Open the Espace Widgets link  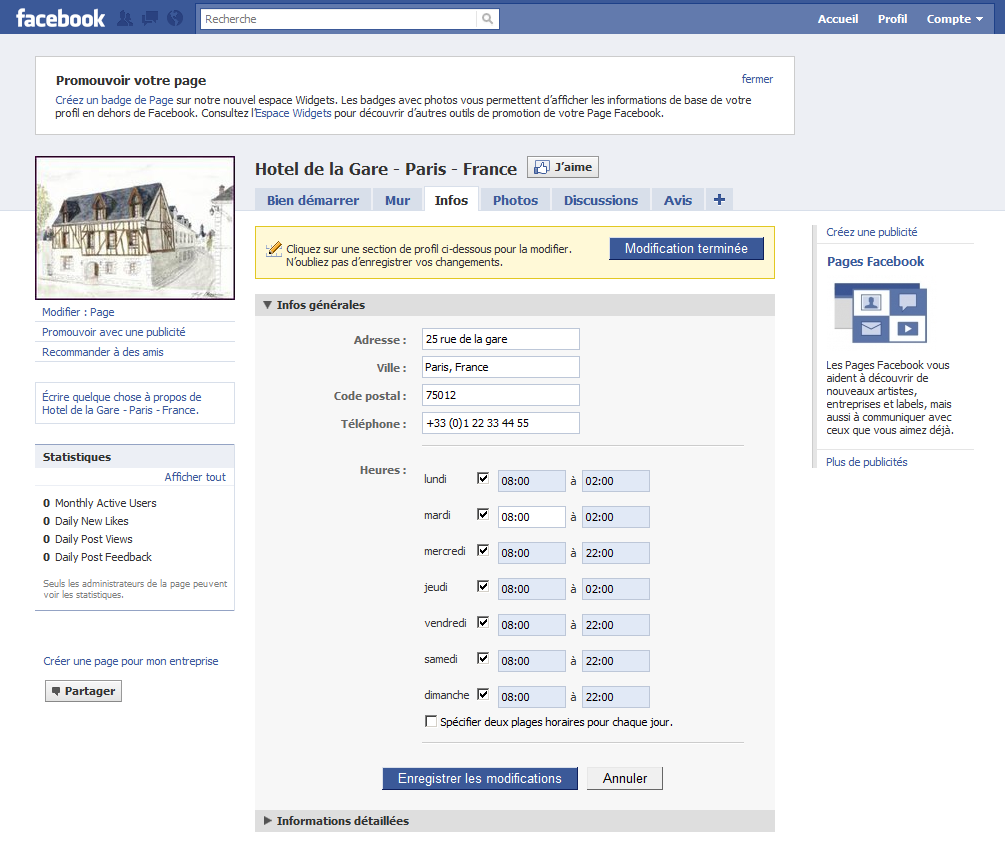click(293, 113)
